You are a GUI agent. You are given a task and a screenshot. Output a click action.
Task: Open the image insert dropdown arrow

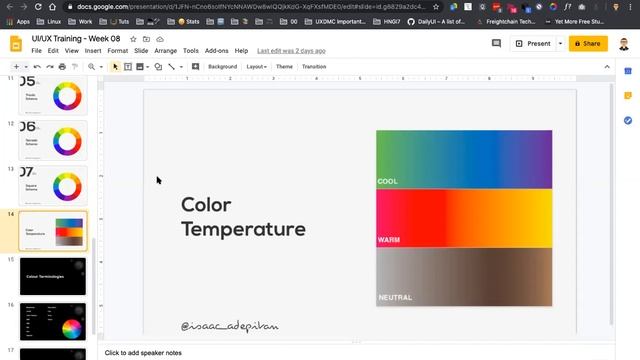[x=147, y=67]
